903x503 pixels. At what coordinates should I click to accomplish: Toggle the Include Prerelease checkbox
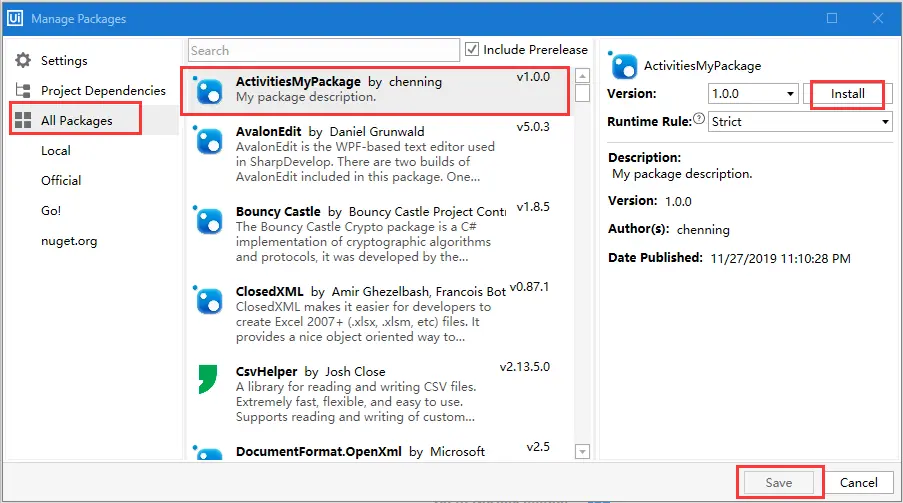[x=472, y=49]
